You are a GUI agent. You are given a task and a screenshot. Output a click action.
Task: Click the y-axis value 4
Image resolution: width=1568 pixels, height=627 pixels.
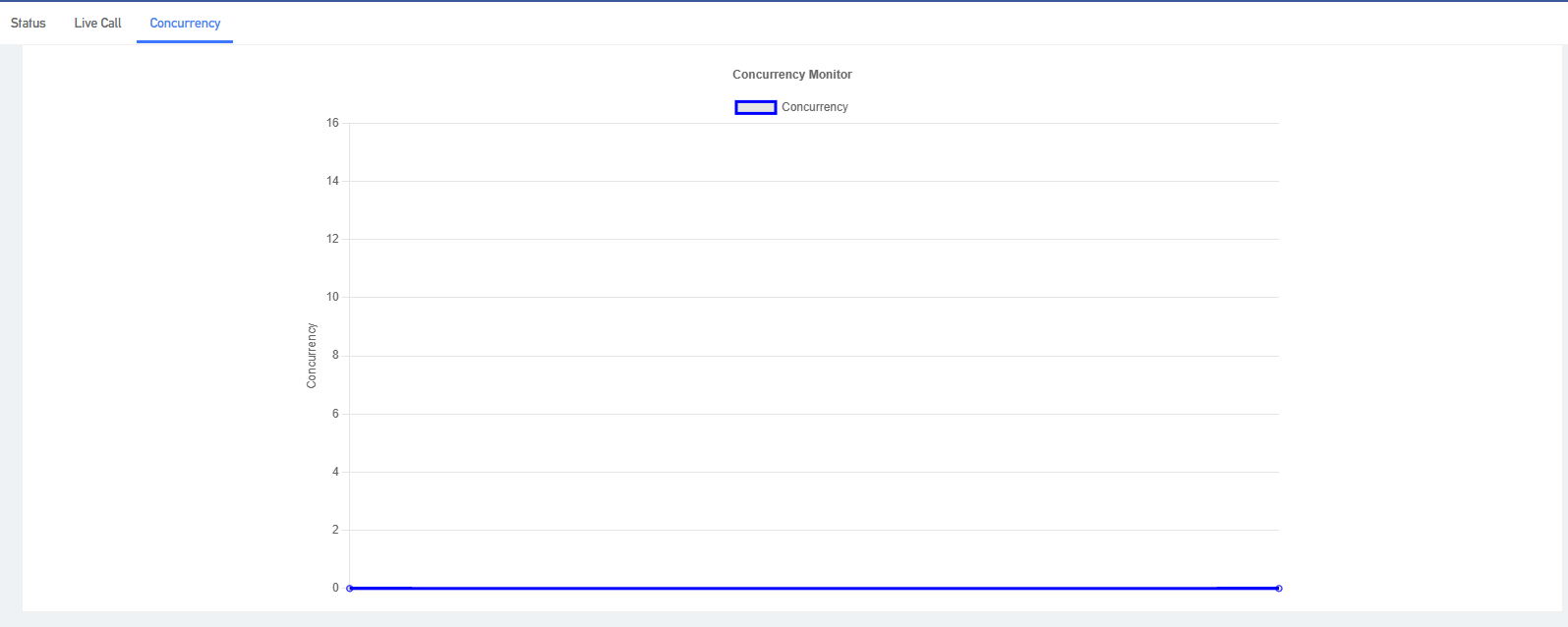click(335, 472)
